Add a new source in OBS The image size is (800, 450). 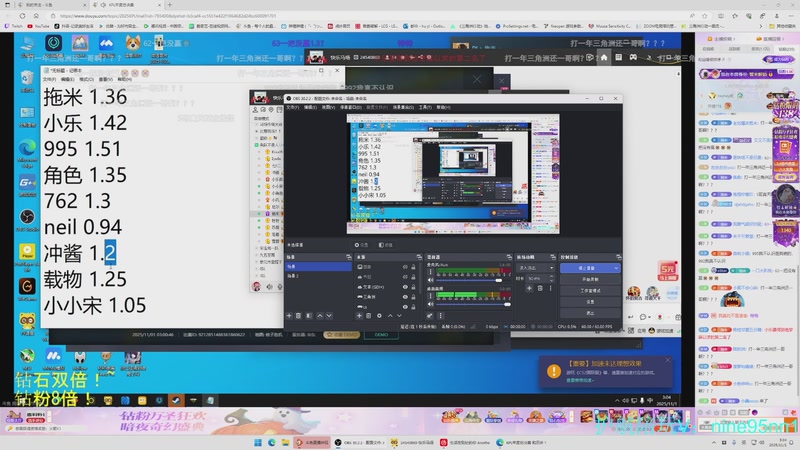coord(359,316)
